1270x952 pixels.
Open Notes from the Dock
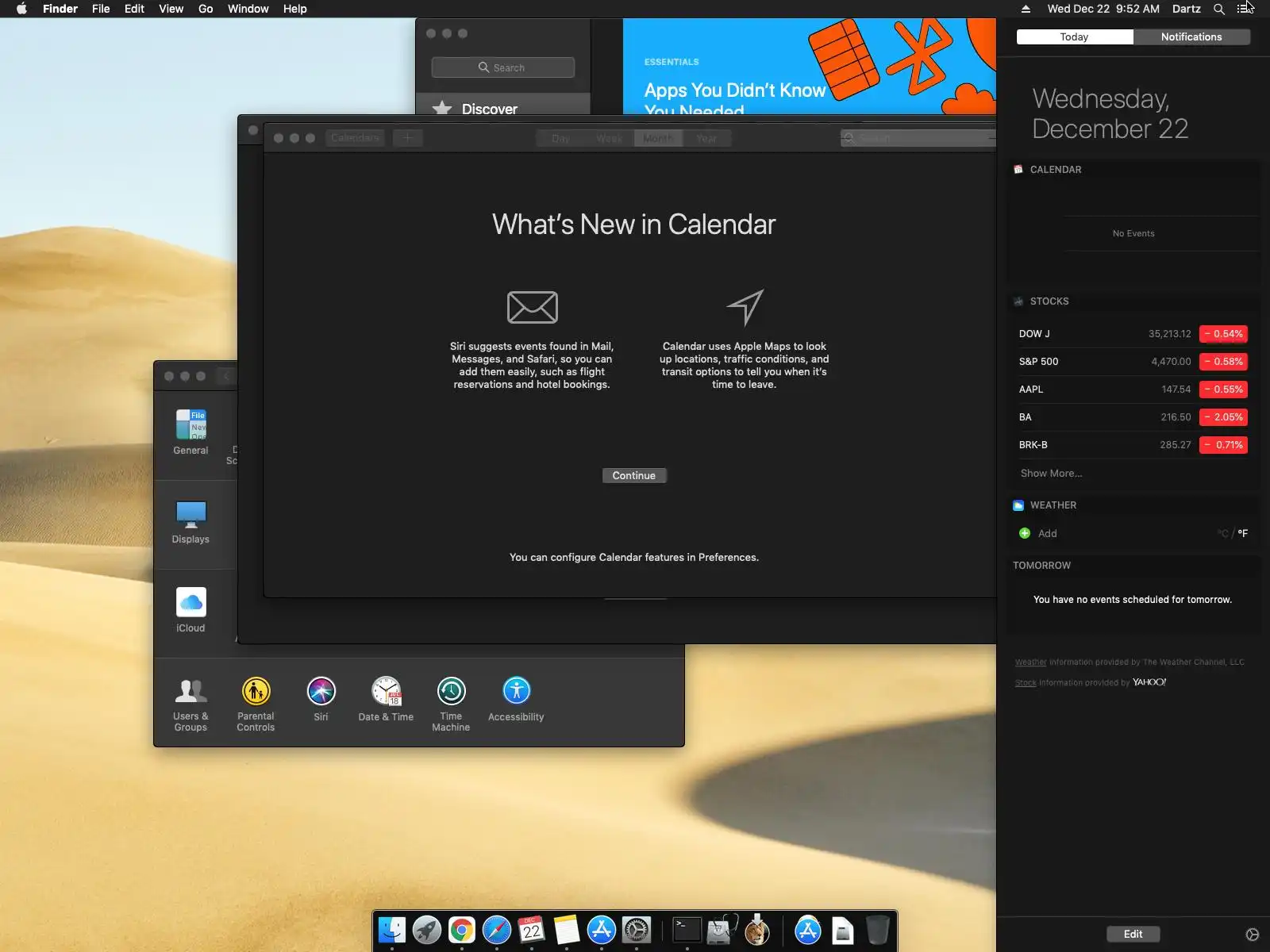[566, 930]
